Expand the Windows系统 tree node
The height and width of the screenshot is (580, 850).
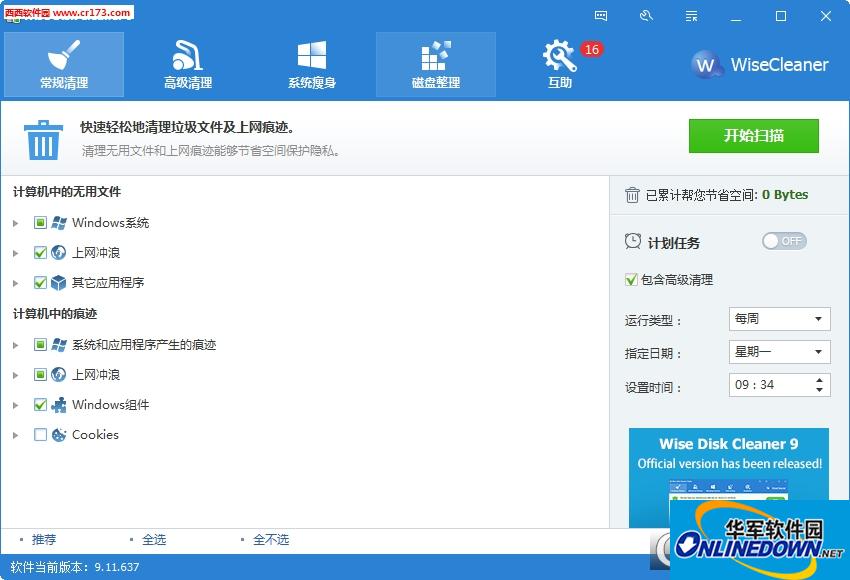(x=16, y=223)
